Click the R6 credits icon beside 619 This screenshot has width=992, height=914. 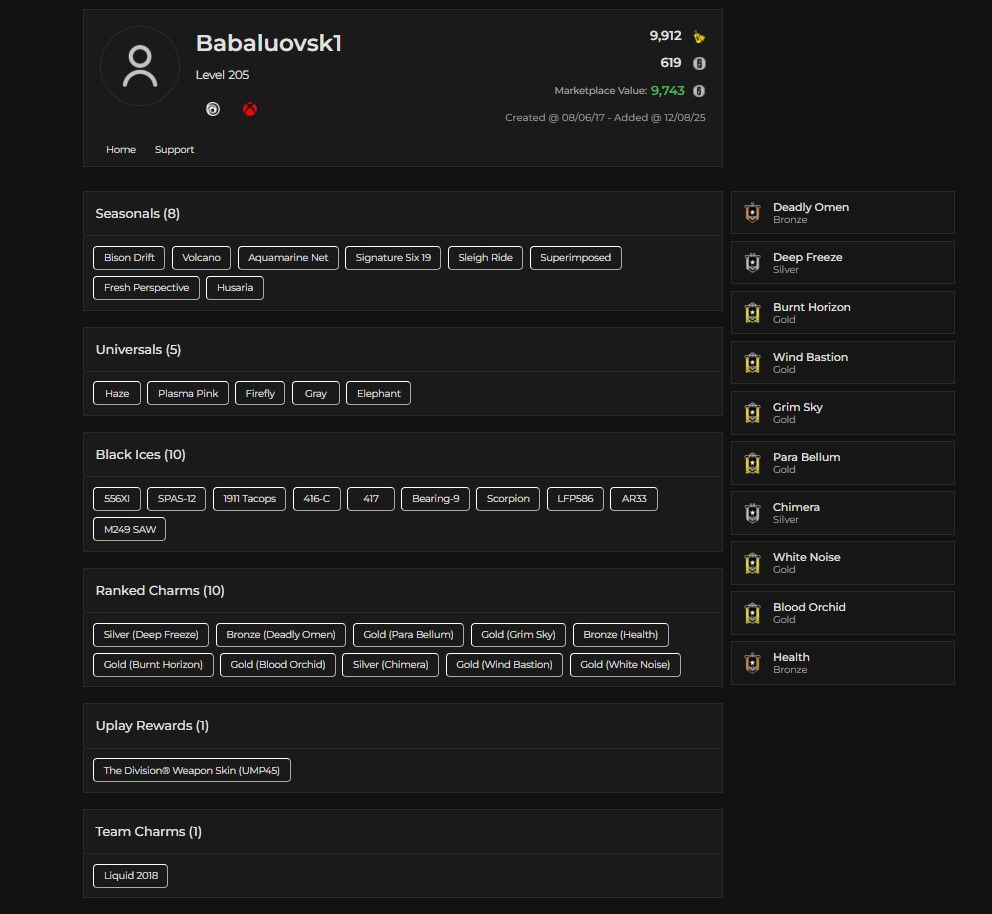698,63
